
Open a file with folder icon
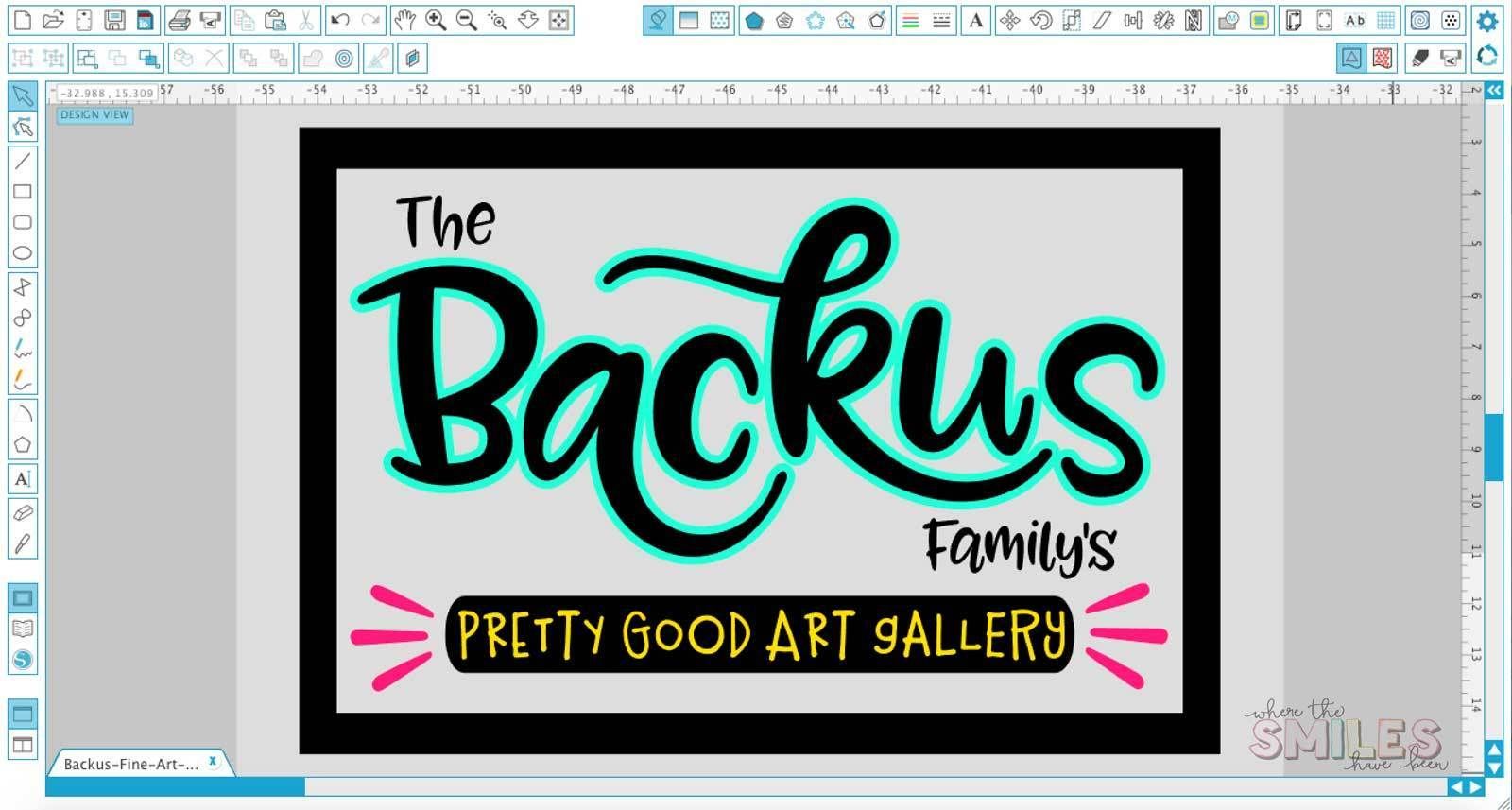click(x=53, y=20)
